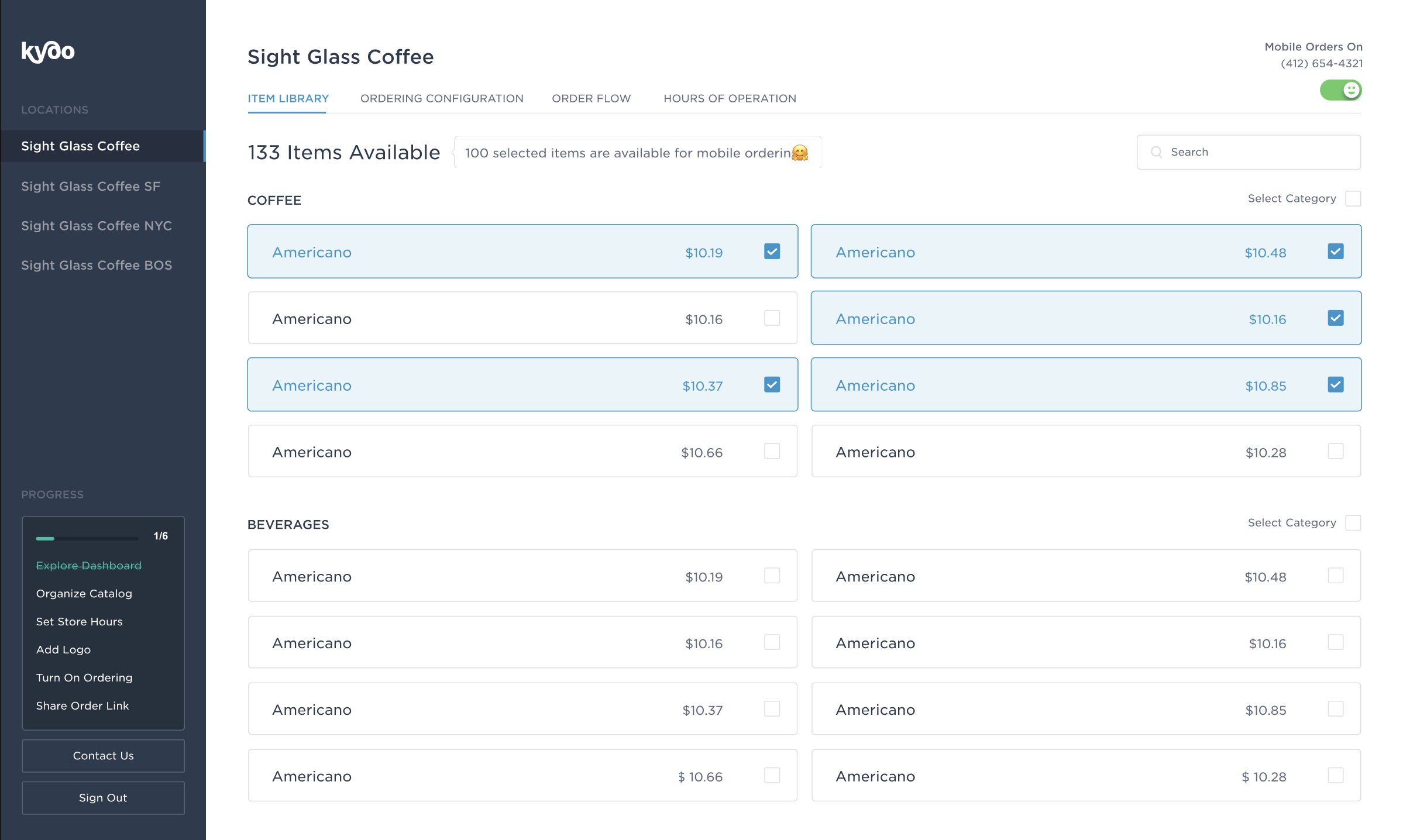This screenshot has width=1403, height=840.
Task: Click the second Coffee Americano $10.16 selected card
Action: [1086, 318]
